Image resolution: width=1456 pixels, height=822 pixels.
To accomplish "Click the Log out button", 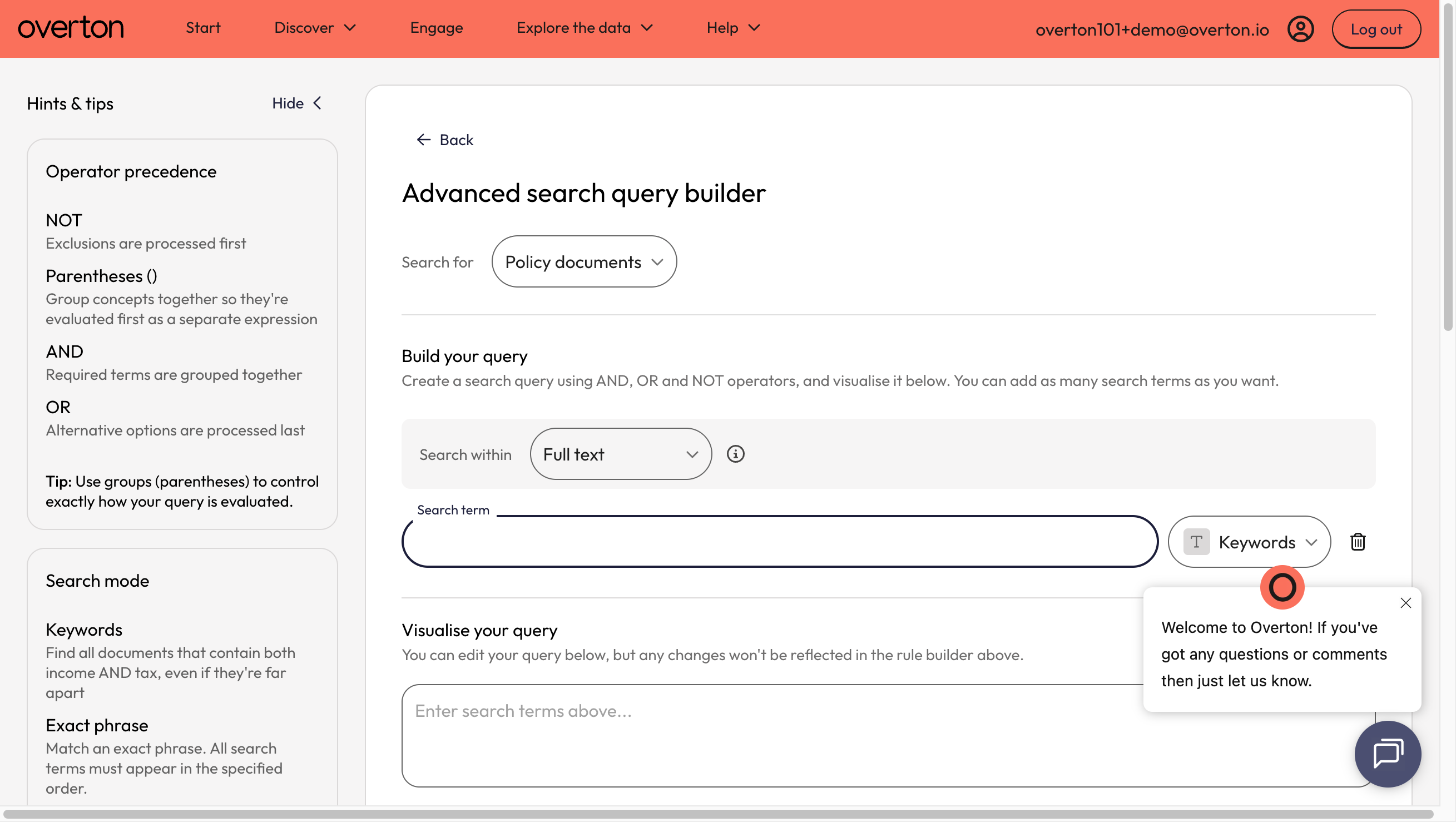I will tap(1376, 29).
